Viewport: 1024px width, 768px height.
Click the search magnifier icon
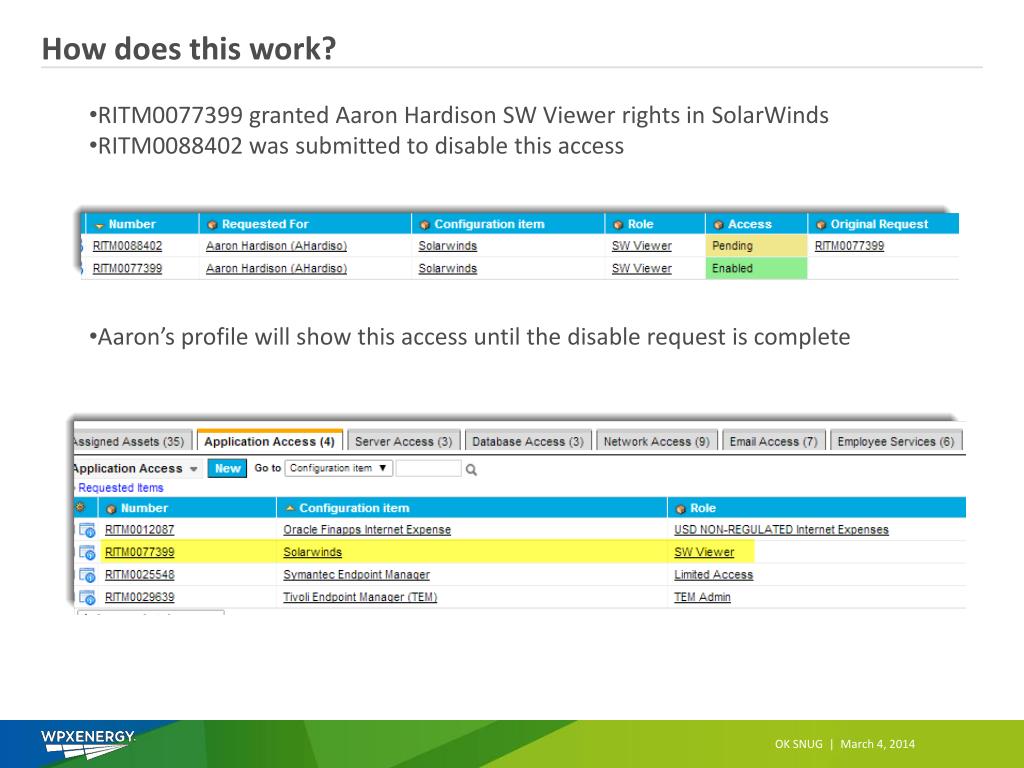(x=471, y=470)
